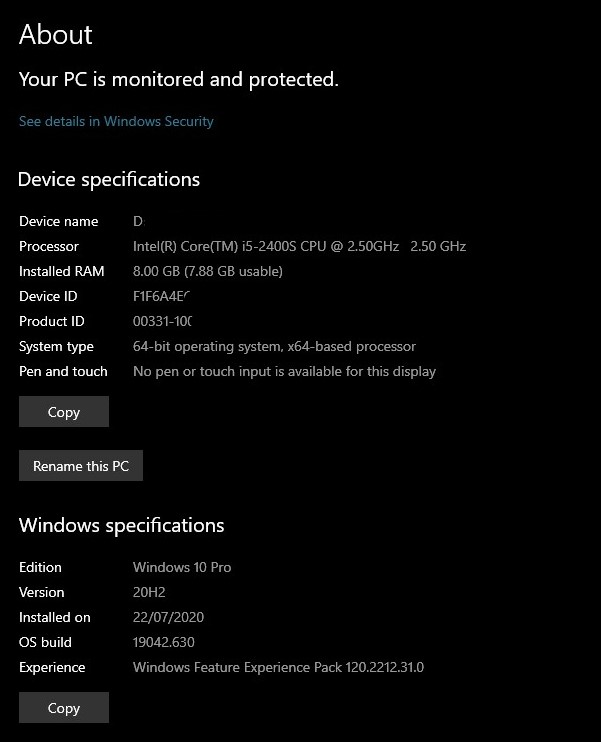The width and height of the screenshot is (601, 742).
Task: Click the monitored and protected status text
Action: 179,79
